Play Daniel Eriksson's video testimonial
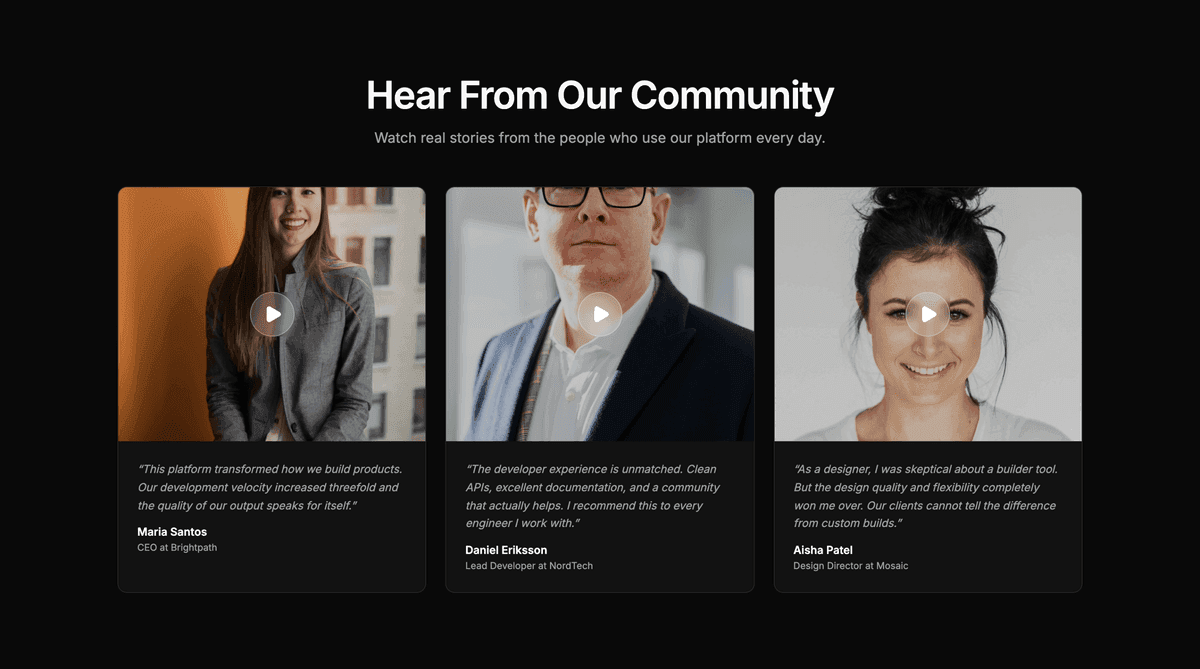Image resolution: width=1200 pixels, height=669 pixels. [x=600, y=314]
